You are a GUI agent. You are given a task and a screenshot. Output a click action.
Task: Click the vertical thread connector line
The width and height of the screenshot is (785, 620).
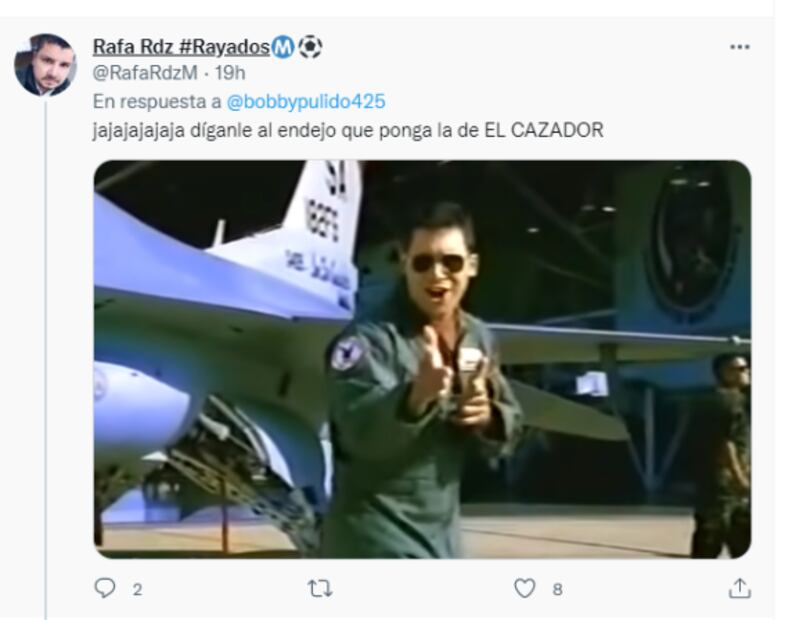[x=46, y=359]
